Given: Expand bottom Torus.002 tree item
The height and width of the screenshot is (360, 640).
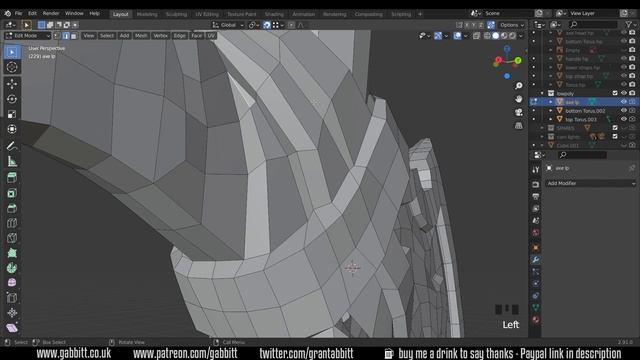Looking at the screenshot, I should 551,111.
